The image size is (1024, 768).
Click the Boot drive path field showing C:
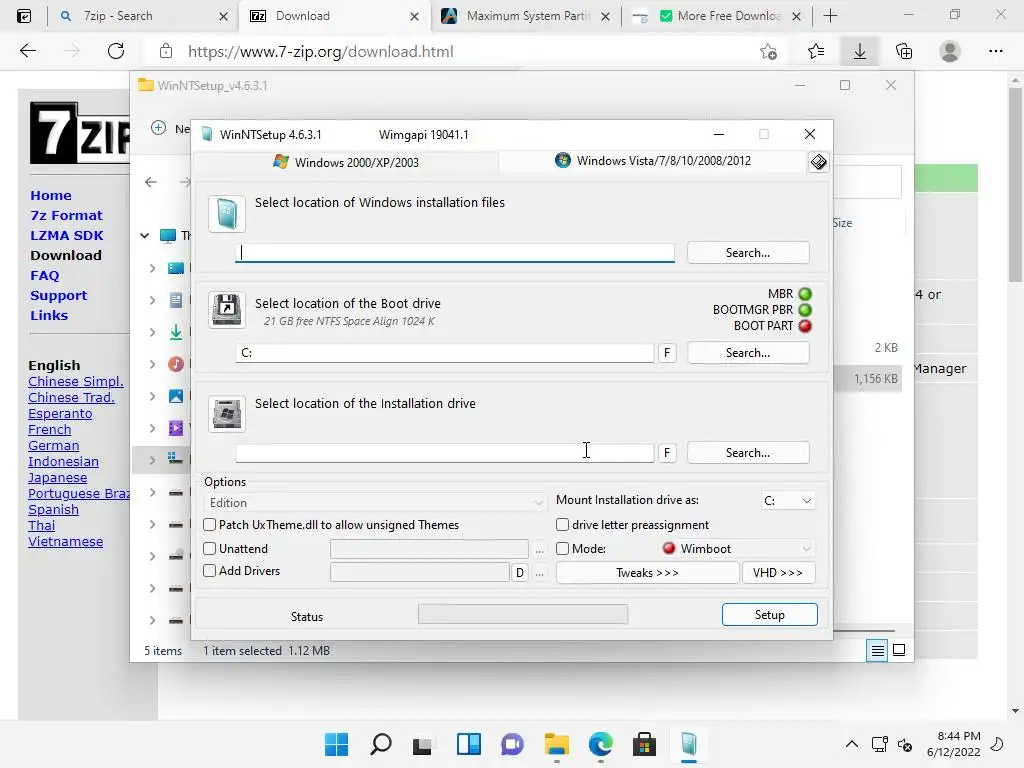(445, 353)
